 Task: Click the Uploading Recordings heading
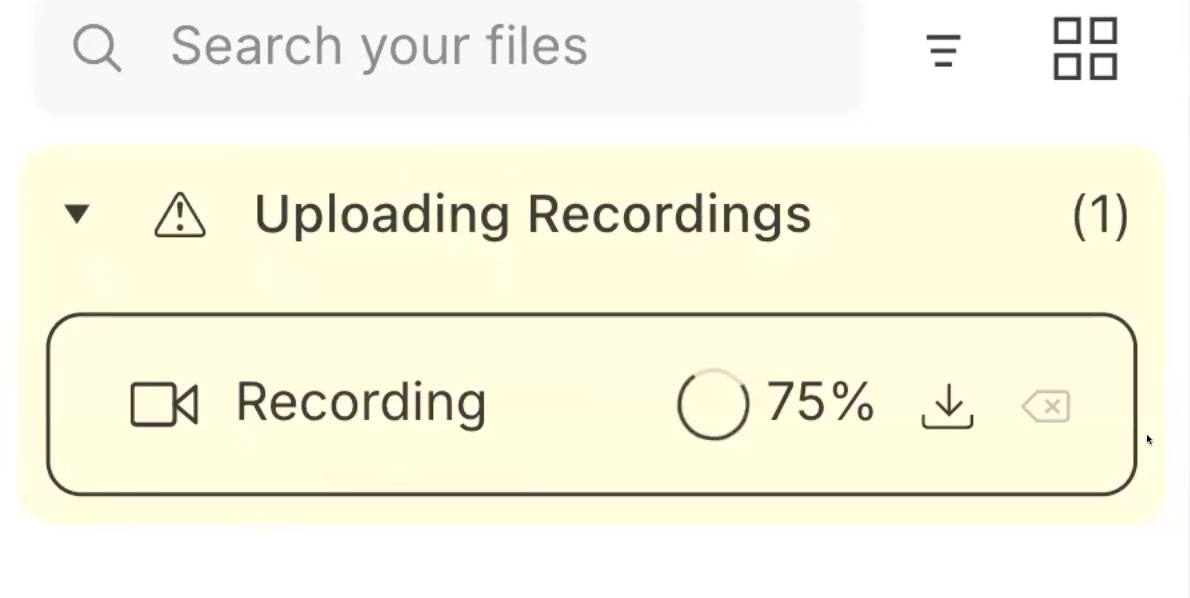532,213
